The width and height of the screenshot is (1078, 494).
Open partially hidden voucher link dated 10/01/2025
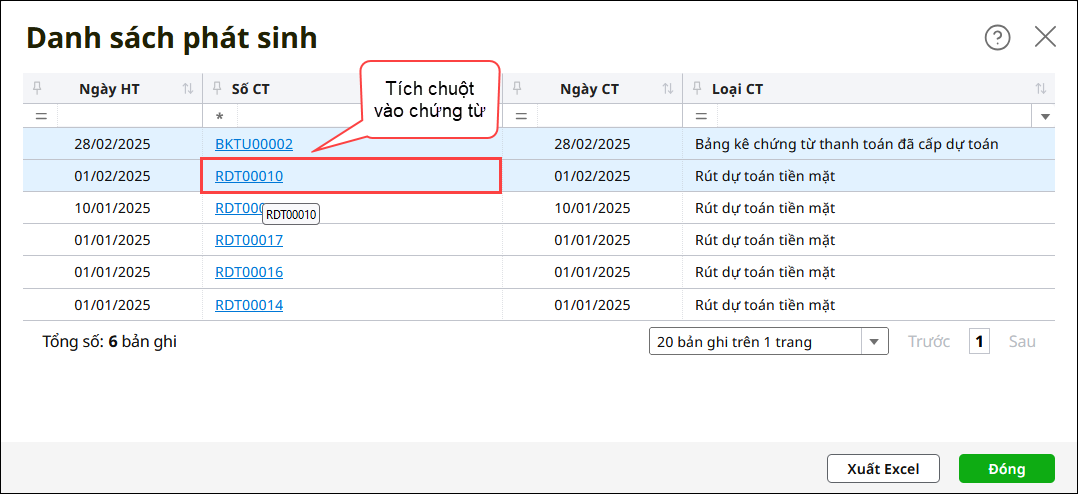[x=239, y=207]
